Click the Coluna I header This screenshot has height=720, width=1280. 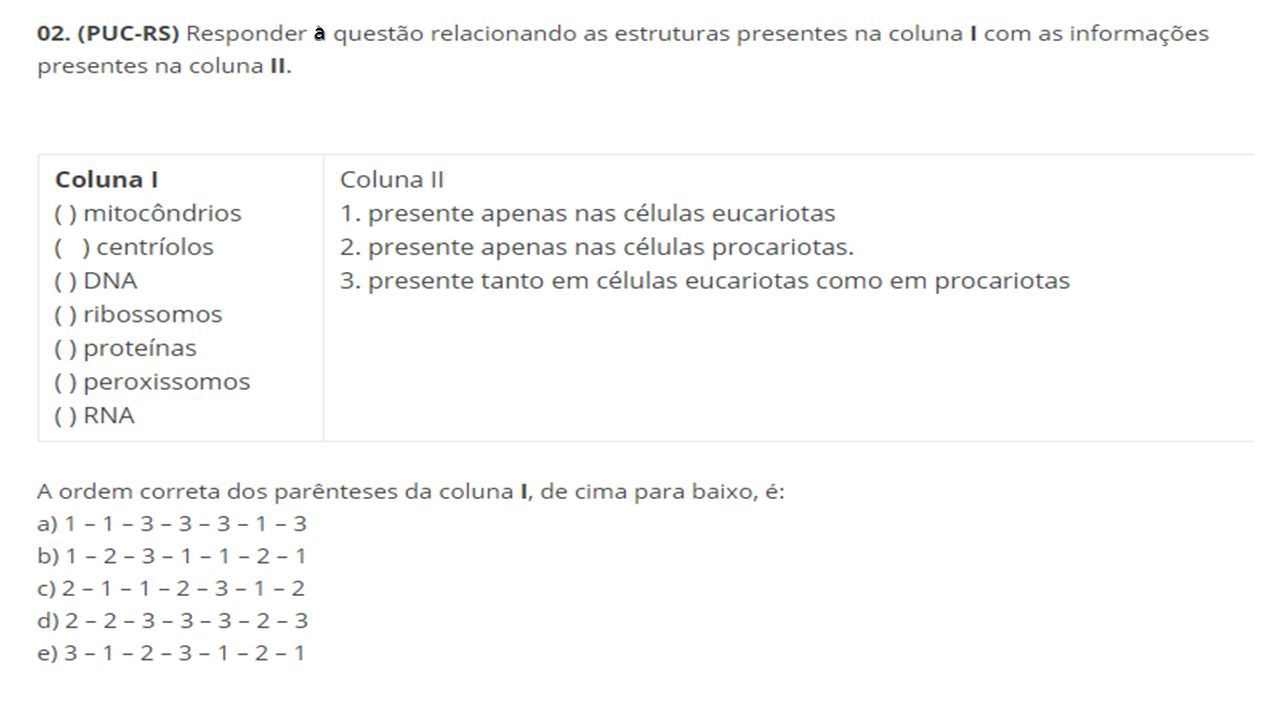(x=106, y=180)
